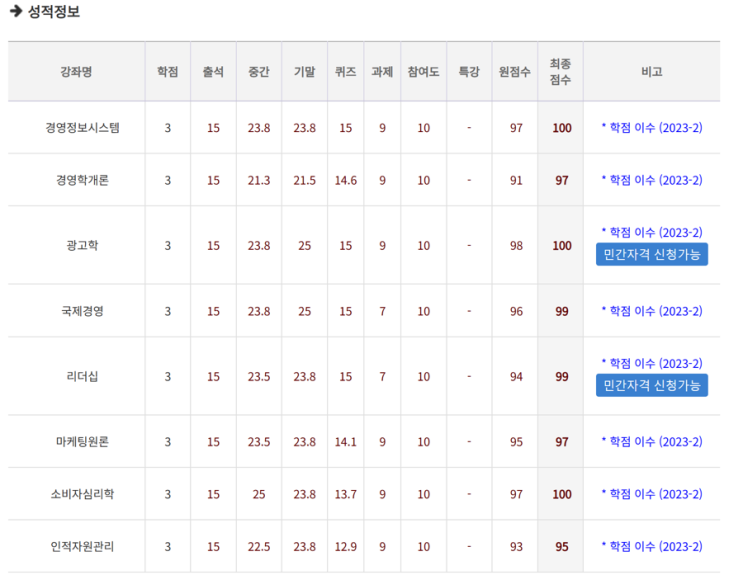Screen dimensions: 743x575
Task: Click 인적자원관리 midterm score 22.5
Action: pyautogui.click(x=259, y=547)
